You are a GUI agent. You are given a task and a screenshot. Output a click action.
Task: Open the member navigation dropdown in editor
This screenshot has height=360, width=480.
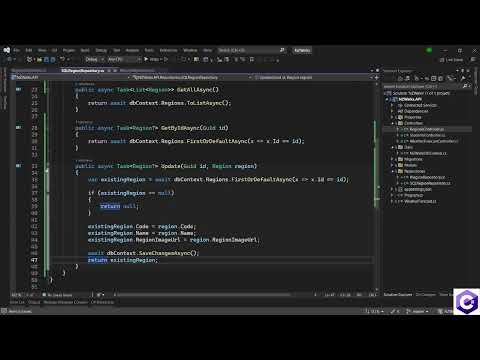(313, 77)
